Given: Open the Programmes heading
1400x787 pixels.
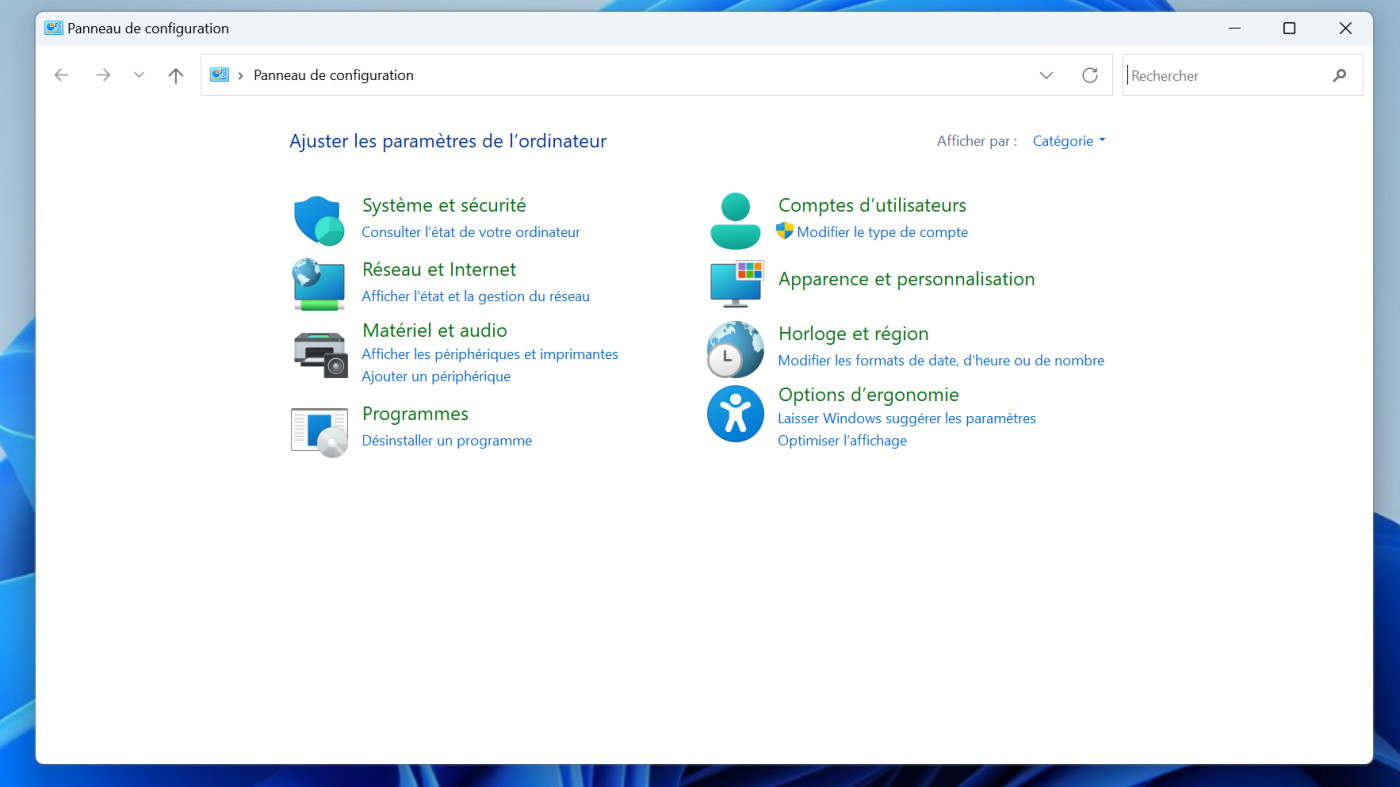Looking at the screenshot, I should pyautogui.click(x=415, y=414).
